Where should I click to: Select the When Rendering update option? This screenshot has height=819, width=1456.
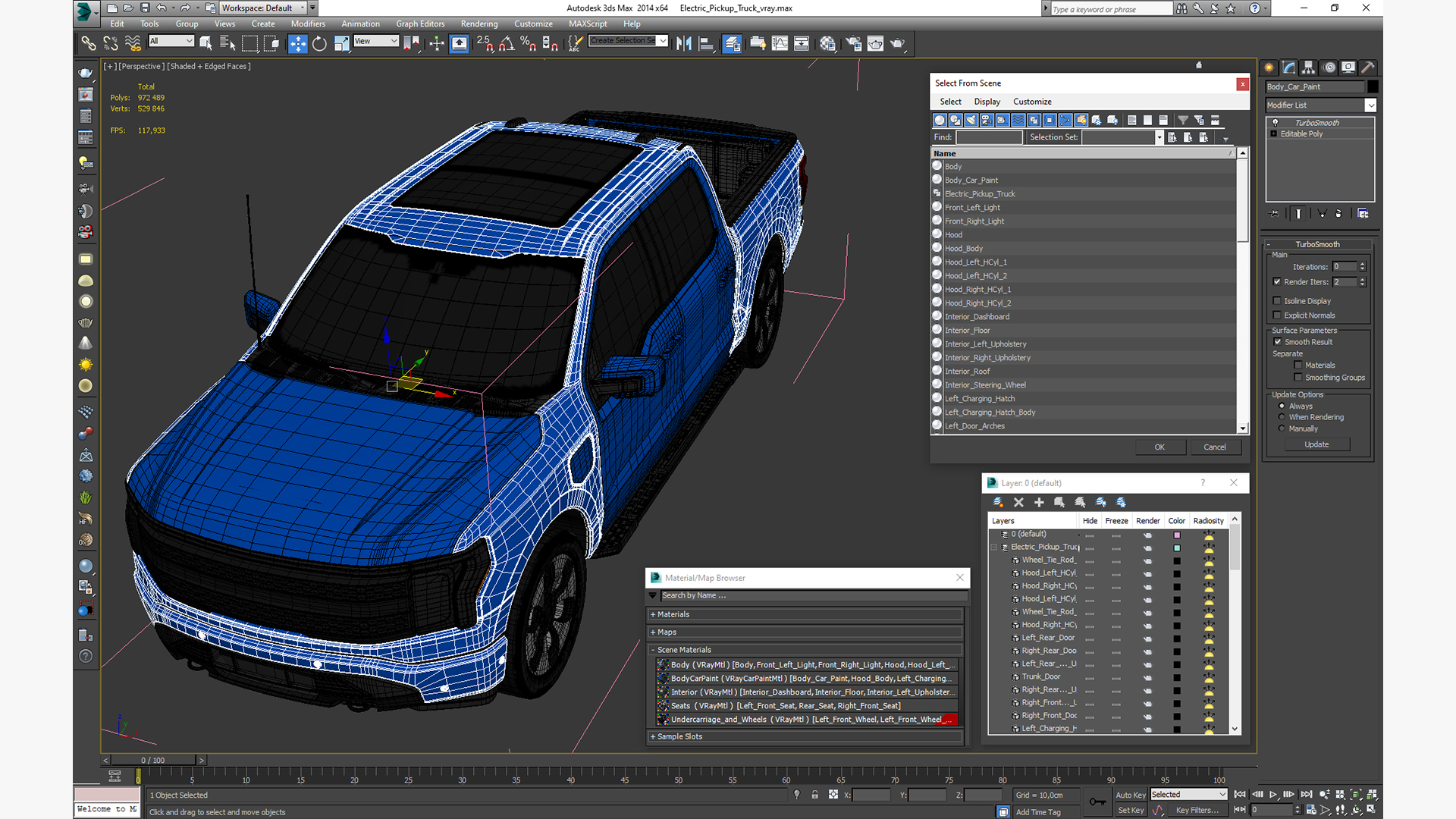point(1282,417)
